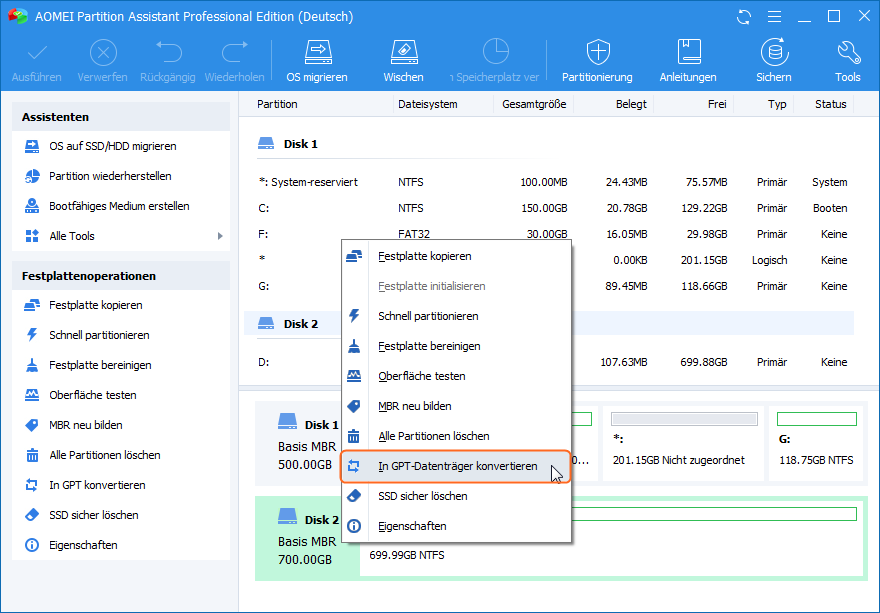This screenshot has height=613, width=880.
Task: Click Partition wiederherstellen in the sidebar
Action: tap(110, 176)
